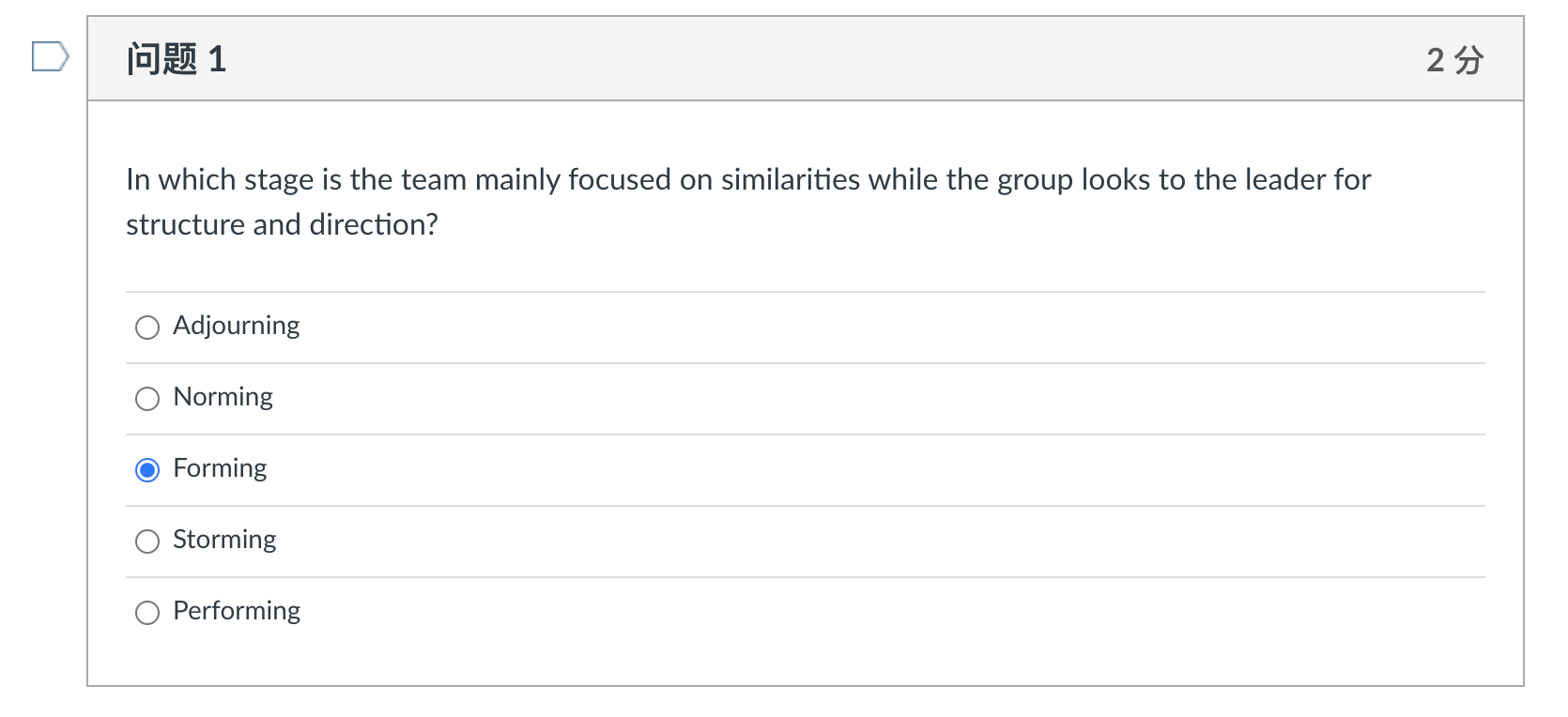Click the Performing answer label
Screen dimensions: 1568x717
coord(237,611)
